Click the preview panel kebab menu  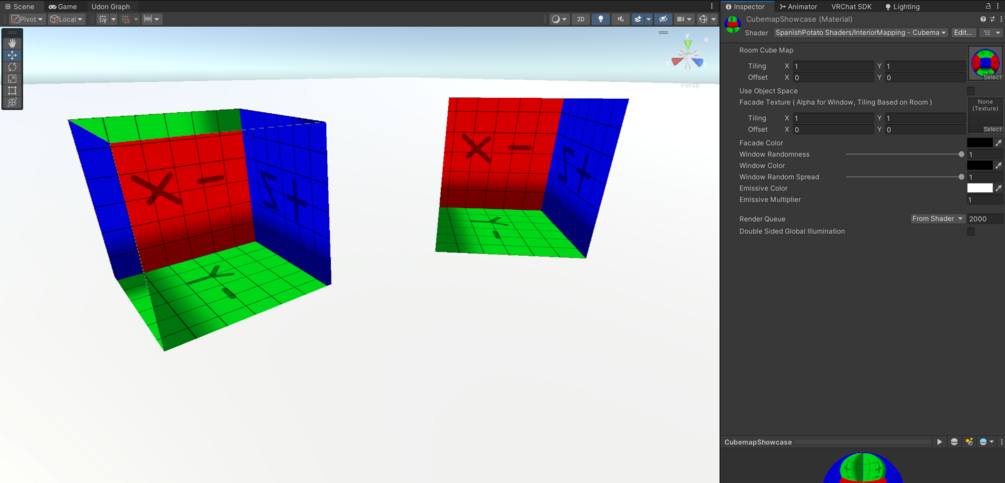coord(1001,442)
